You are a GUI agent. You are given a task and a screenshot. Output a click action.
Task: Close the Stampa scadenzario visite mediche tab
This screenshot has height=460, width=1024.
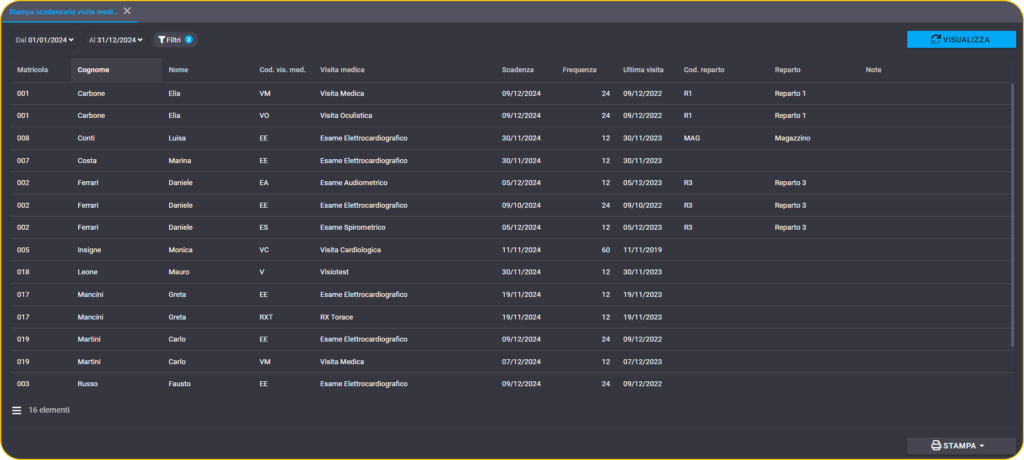pyautogui.click(x=127, y=10)
